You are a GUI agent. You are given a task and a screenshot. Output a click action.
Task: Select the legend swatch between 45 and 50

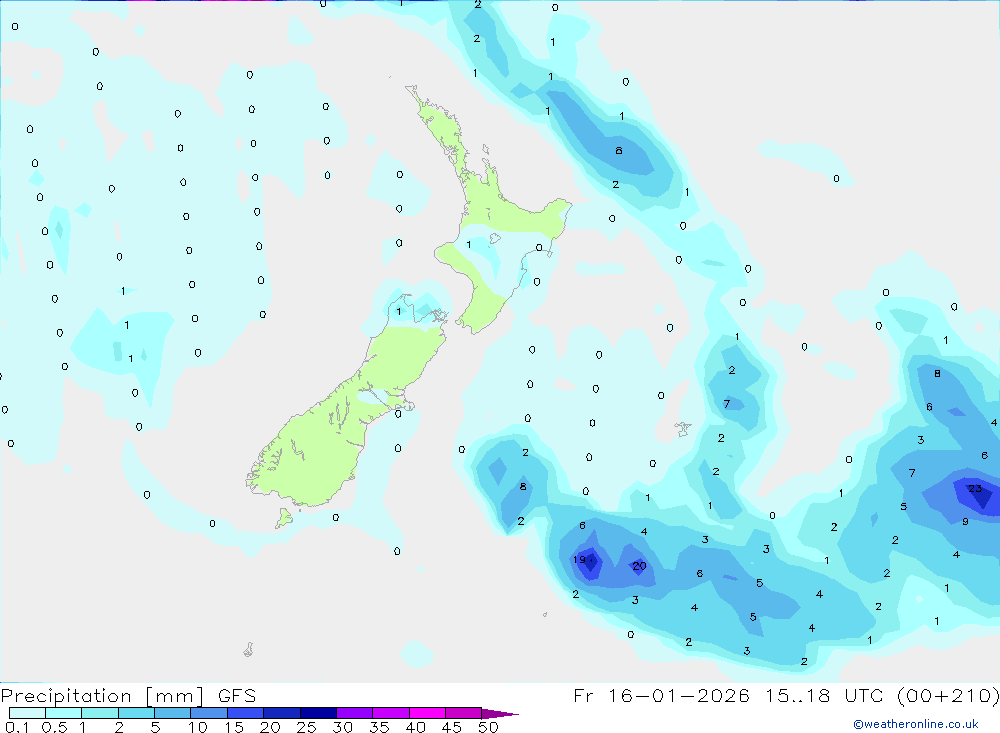tap(464, 713)
